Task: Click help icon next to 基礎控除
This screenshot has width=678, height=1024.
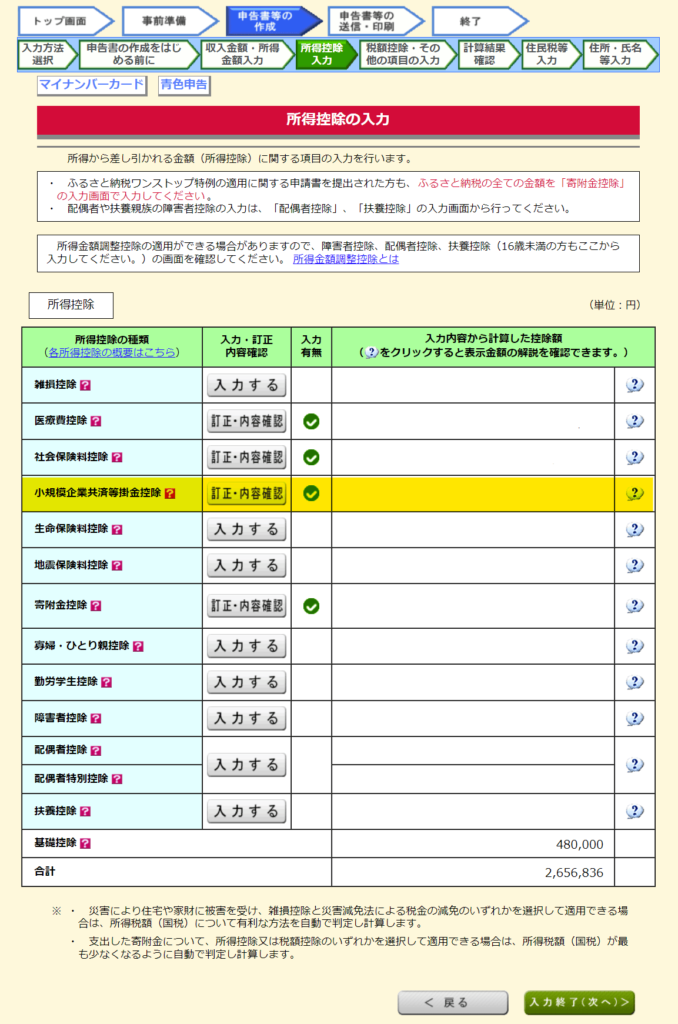Action: (85, 844)
